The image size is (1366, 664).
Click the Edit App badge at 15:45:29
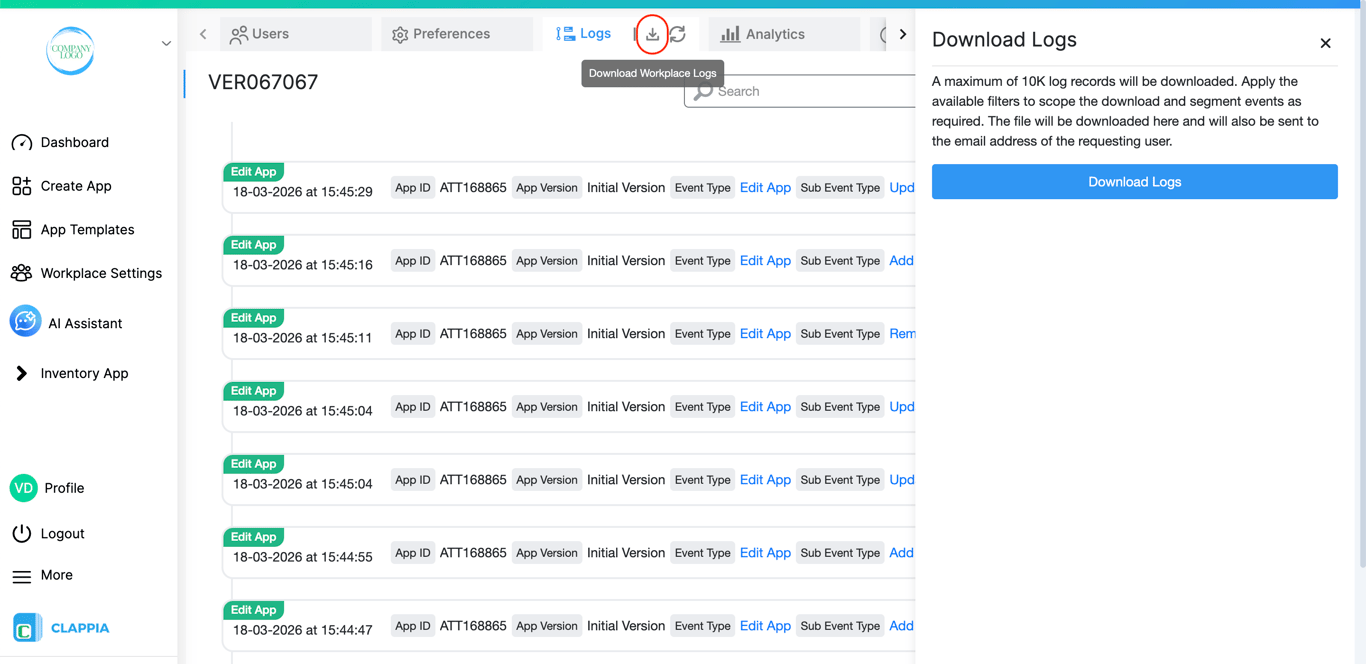click(254, 172)
